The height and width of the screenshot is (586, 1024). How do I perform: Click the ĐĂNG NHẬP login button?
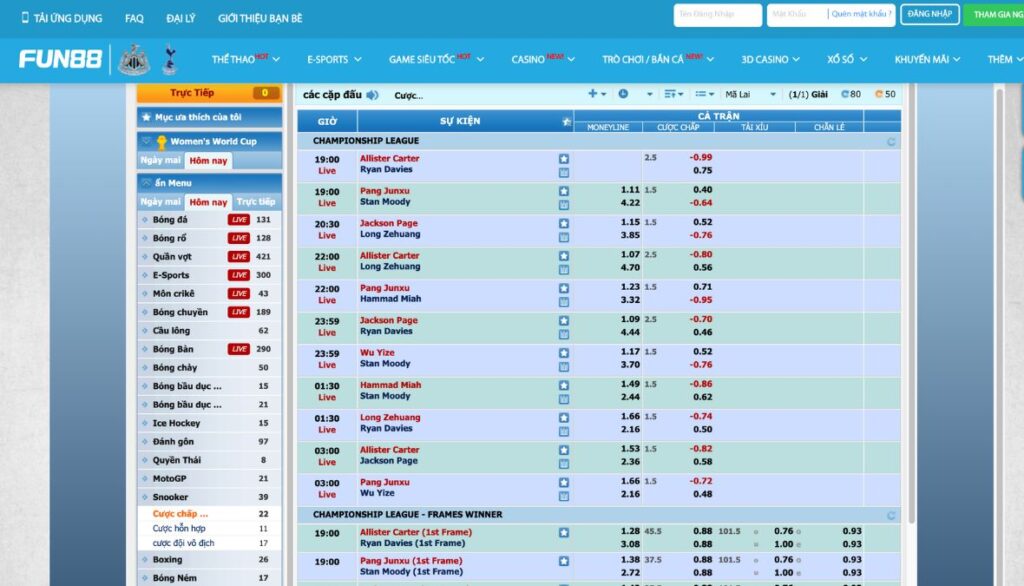click(929, 14)
